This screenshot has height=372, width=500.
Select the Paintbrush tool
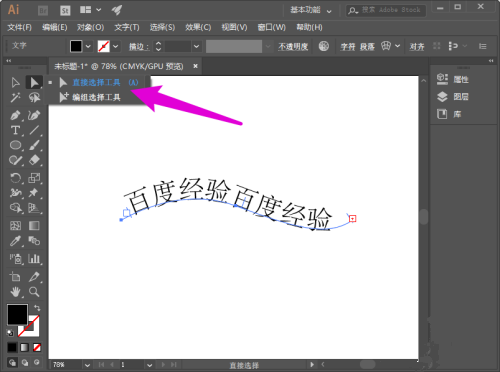click(x=34, y=145)
